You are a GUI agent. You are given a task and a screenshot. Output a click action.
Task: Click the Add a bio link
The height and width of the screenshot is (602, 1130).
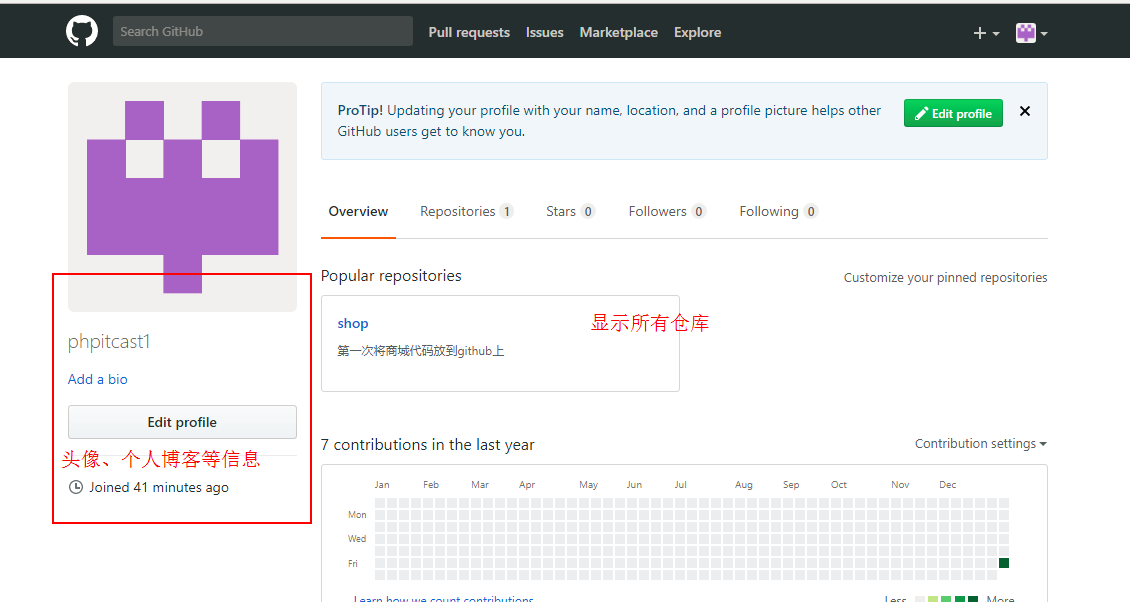(x=97, y=379)
